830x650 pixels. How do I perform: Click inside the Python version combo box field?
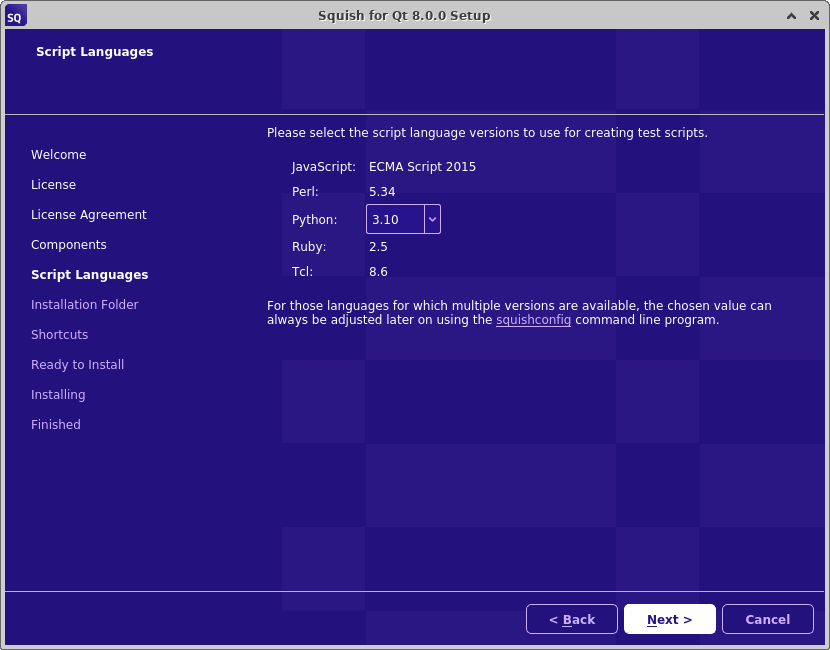pos(395,219)
